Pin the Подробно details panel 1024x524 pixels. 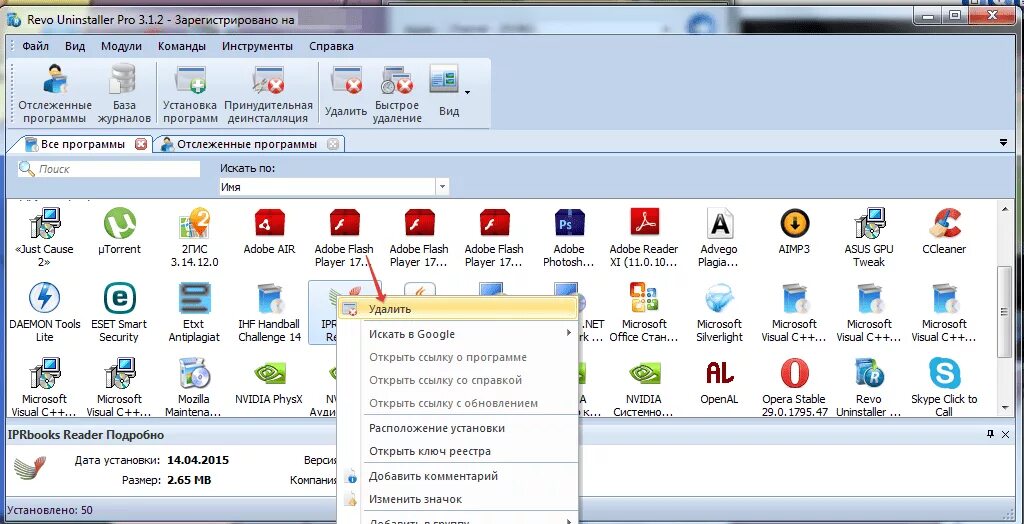tap(990, 434)
